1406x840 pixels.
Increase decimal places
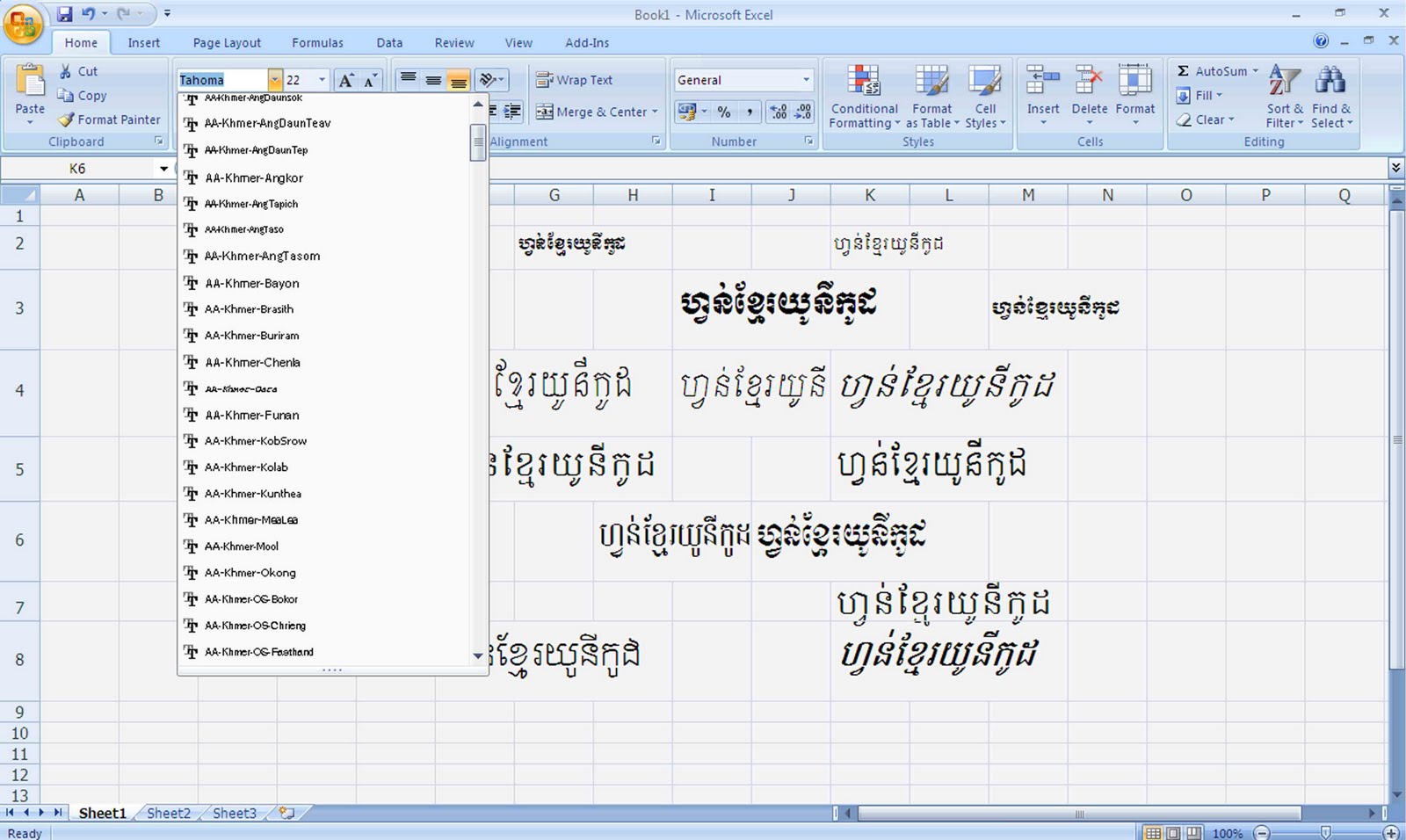[x=779, y=112]
